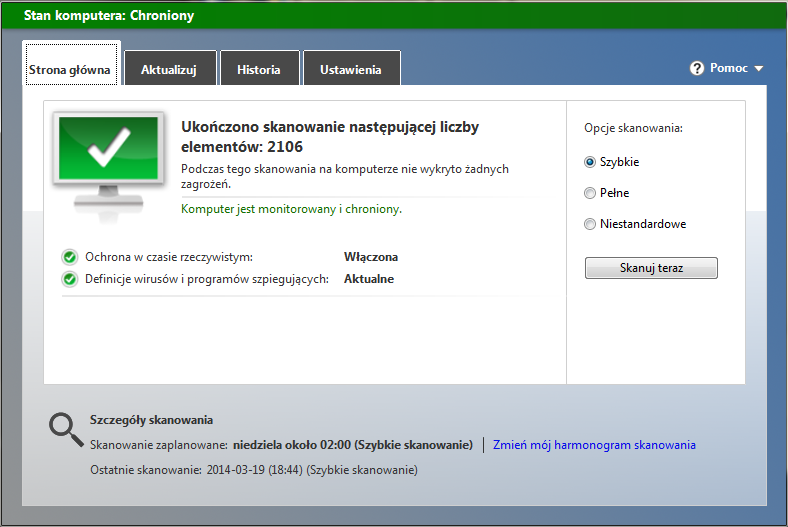Open the Pomoc help menu label

(x=729, y=68)
